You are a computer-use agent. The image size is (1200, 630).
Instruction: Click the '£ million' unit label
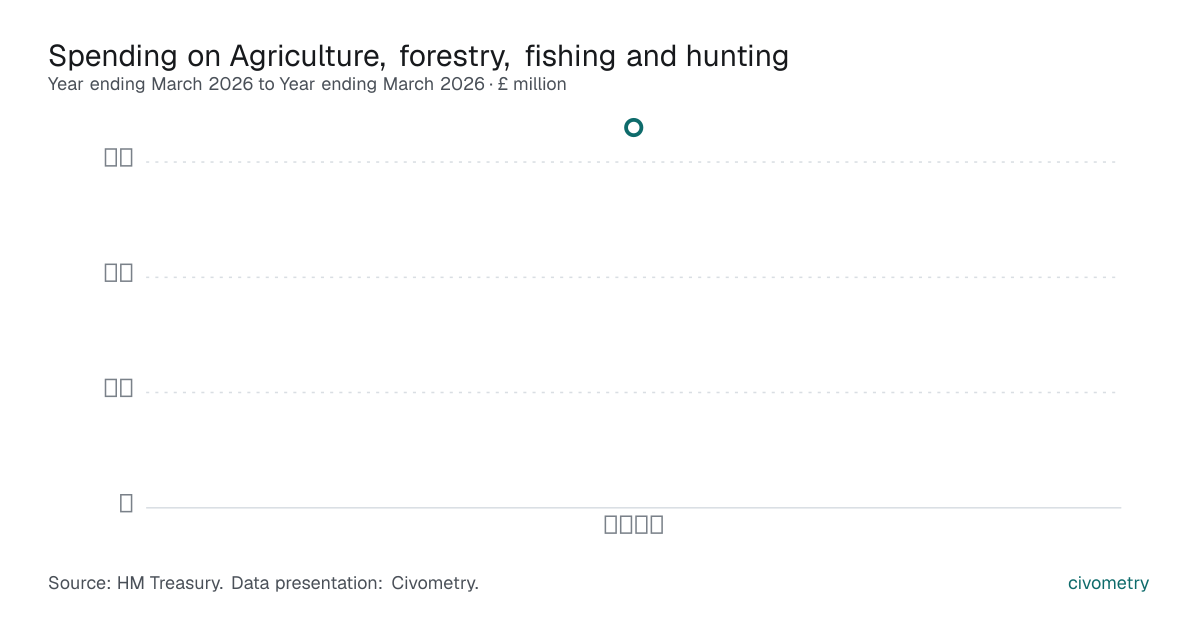tap(534, 84)
